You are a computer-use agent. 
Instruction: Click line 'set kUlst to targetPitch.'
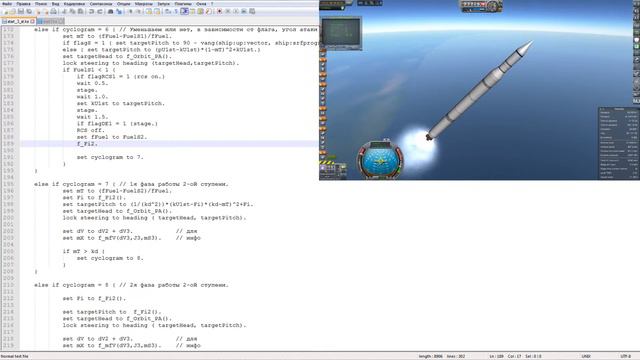121,103
